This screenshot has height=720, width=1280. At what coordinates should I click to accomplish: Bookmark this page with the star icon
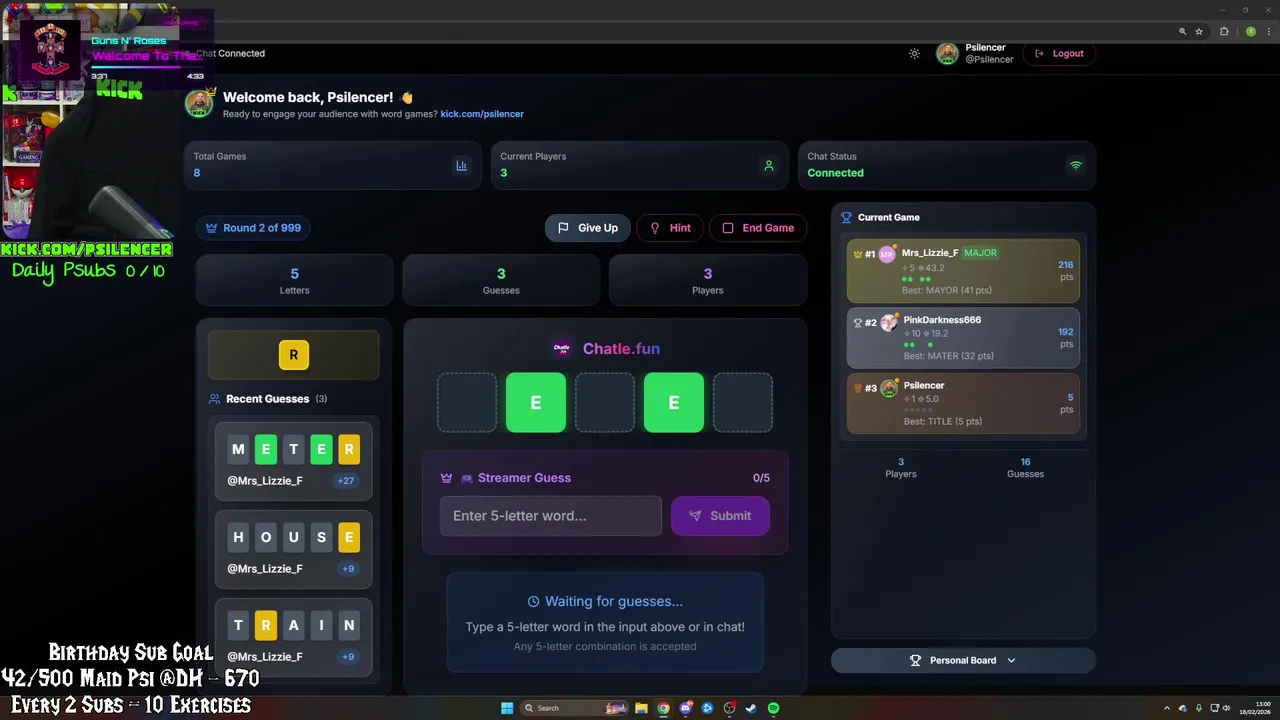(1199, 31)
